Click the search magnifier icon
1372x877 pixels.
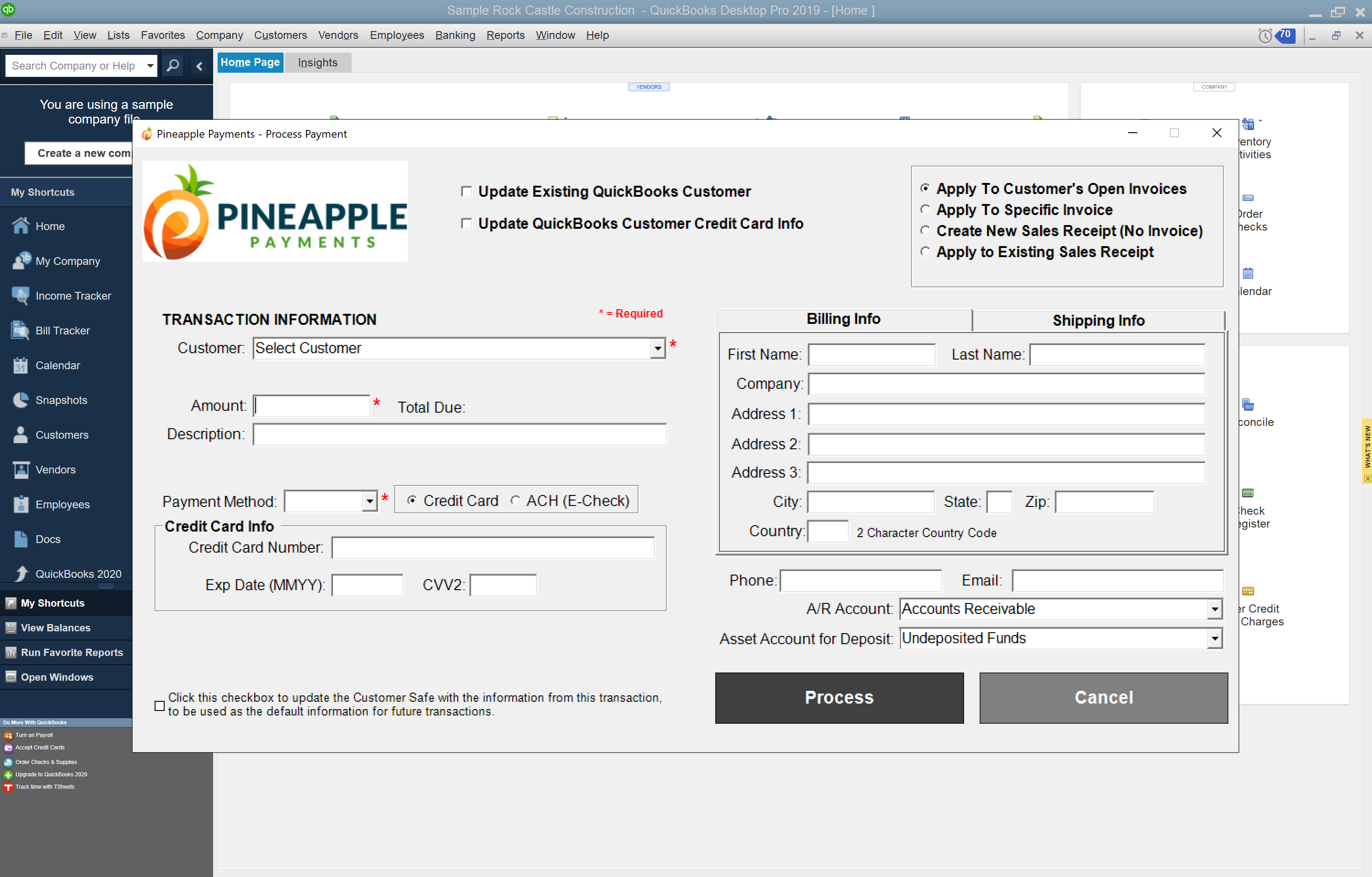[x=172, y=65]
